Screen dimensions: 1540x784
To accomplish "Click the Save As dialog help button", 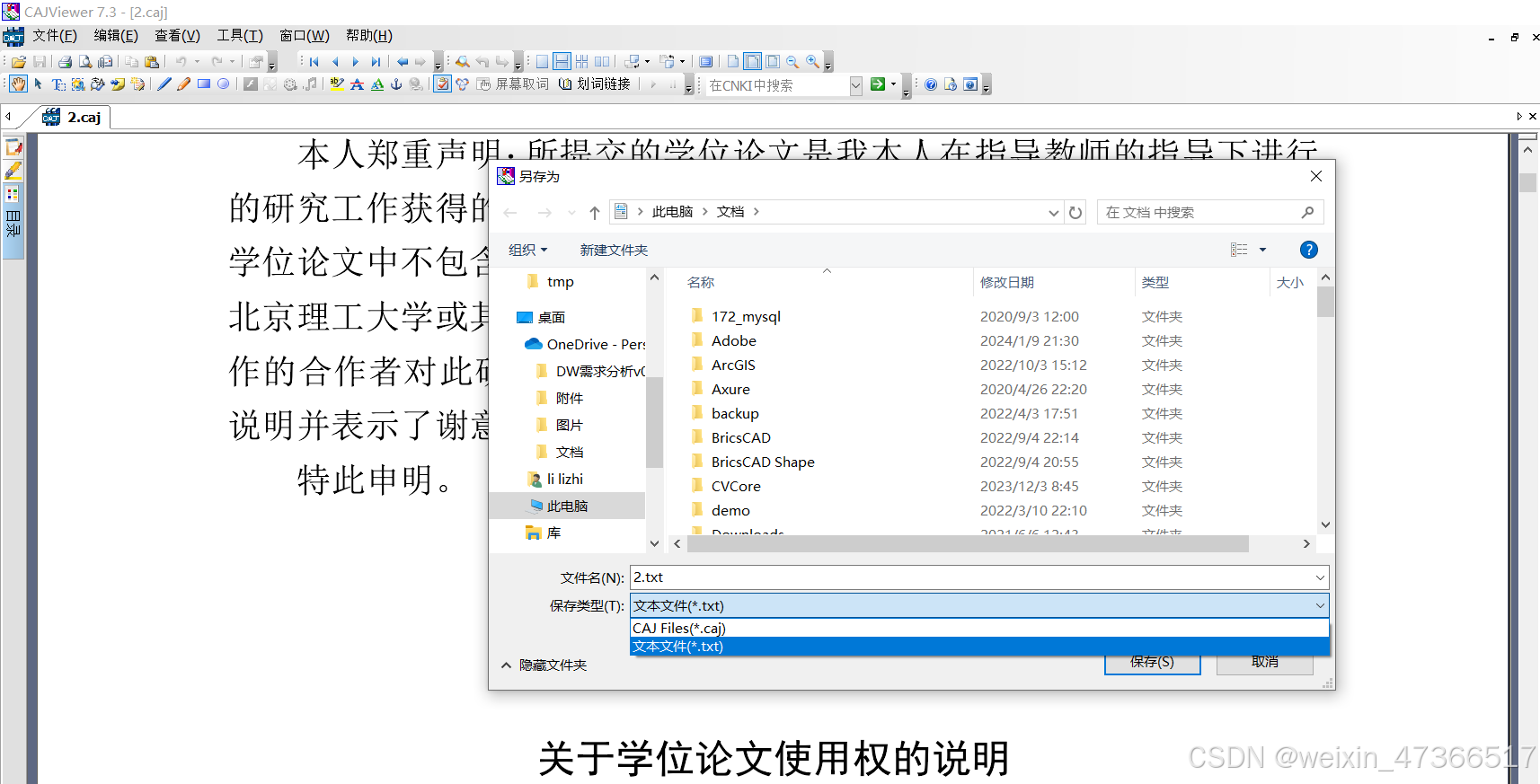I will (x=1309, y=250).
